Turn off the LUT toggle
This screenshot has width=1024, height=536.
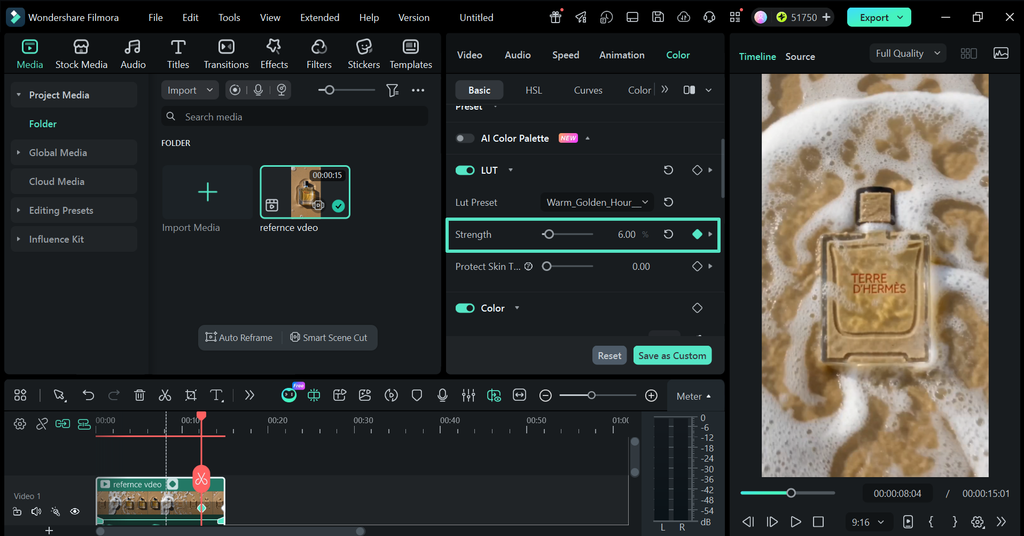click(x=465, y=170)
